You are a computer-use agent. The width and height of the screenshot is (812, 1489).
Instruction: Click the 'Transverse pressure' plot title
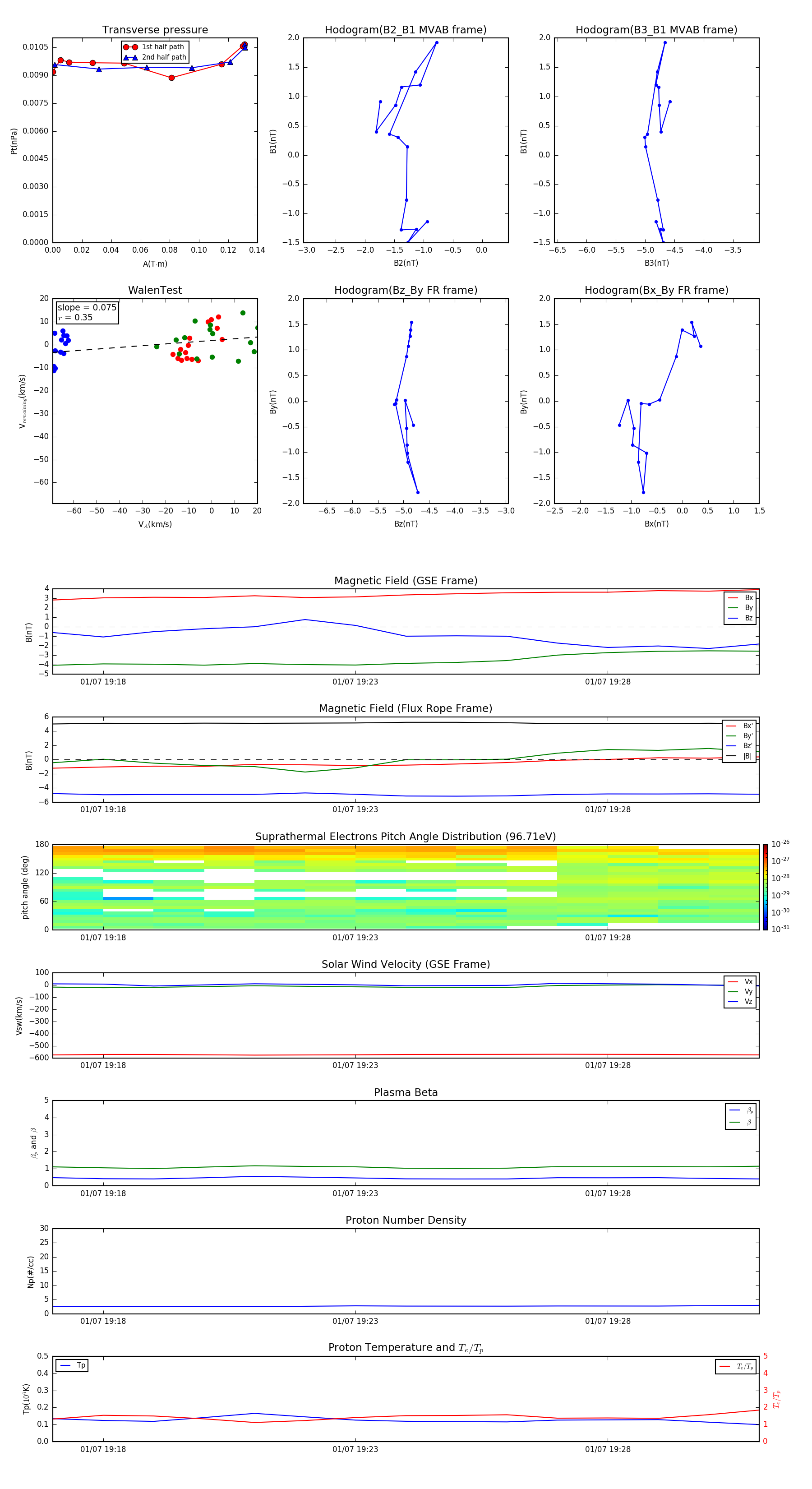(155, 30)
